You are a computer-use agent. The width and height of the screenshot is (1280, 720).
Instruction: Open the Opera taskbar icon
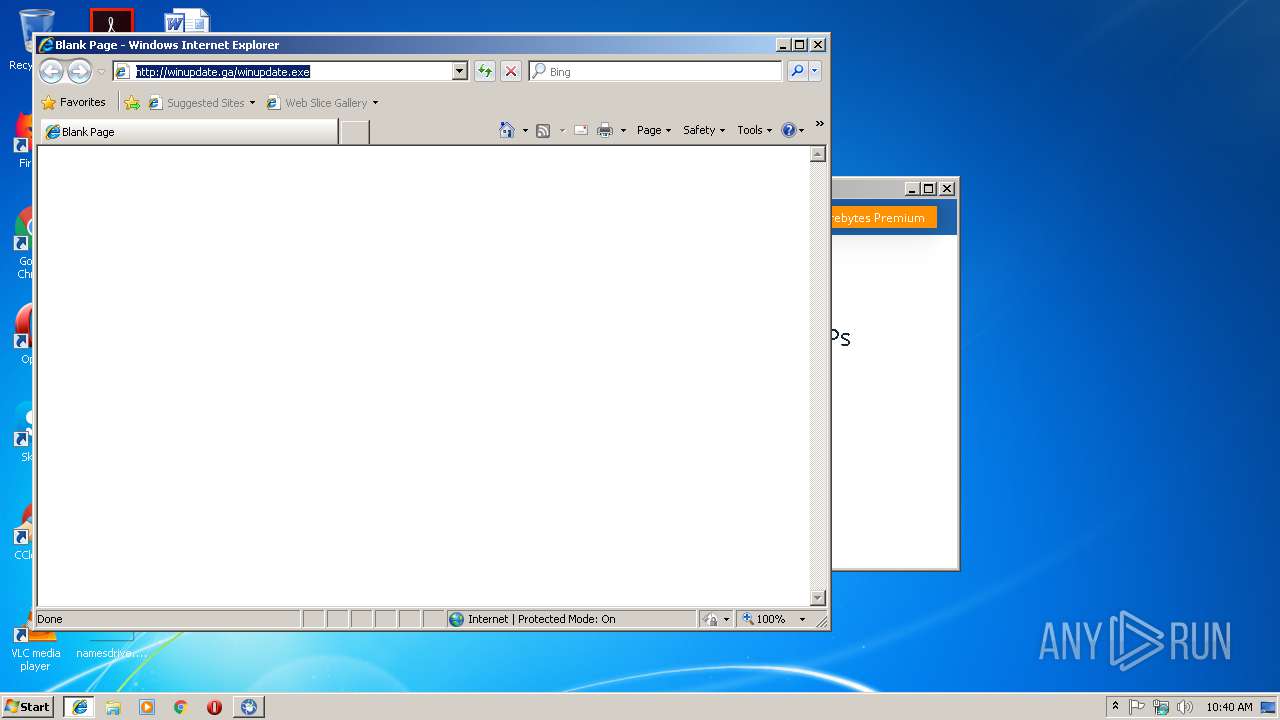point(214,707)
